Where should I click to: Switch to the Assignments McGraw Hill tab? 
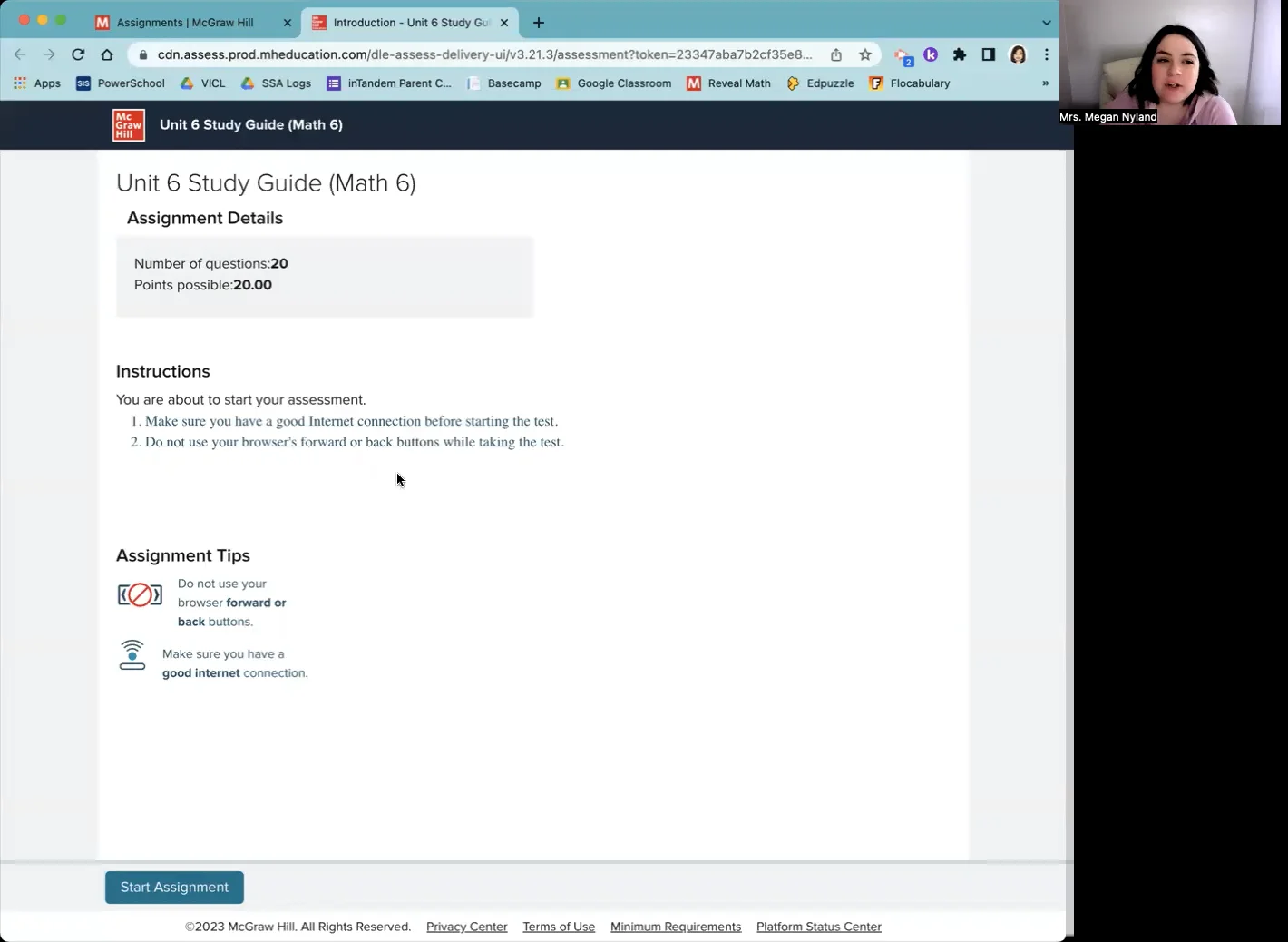coord(186,23)
